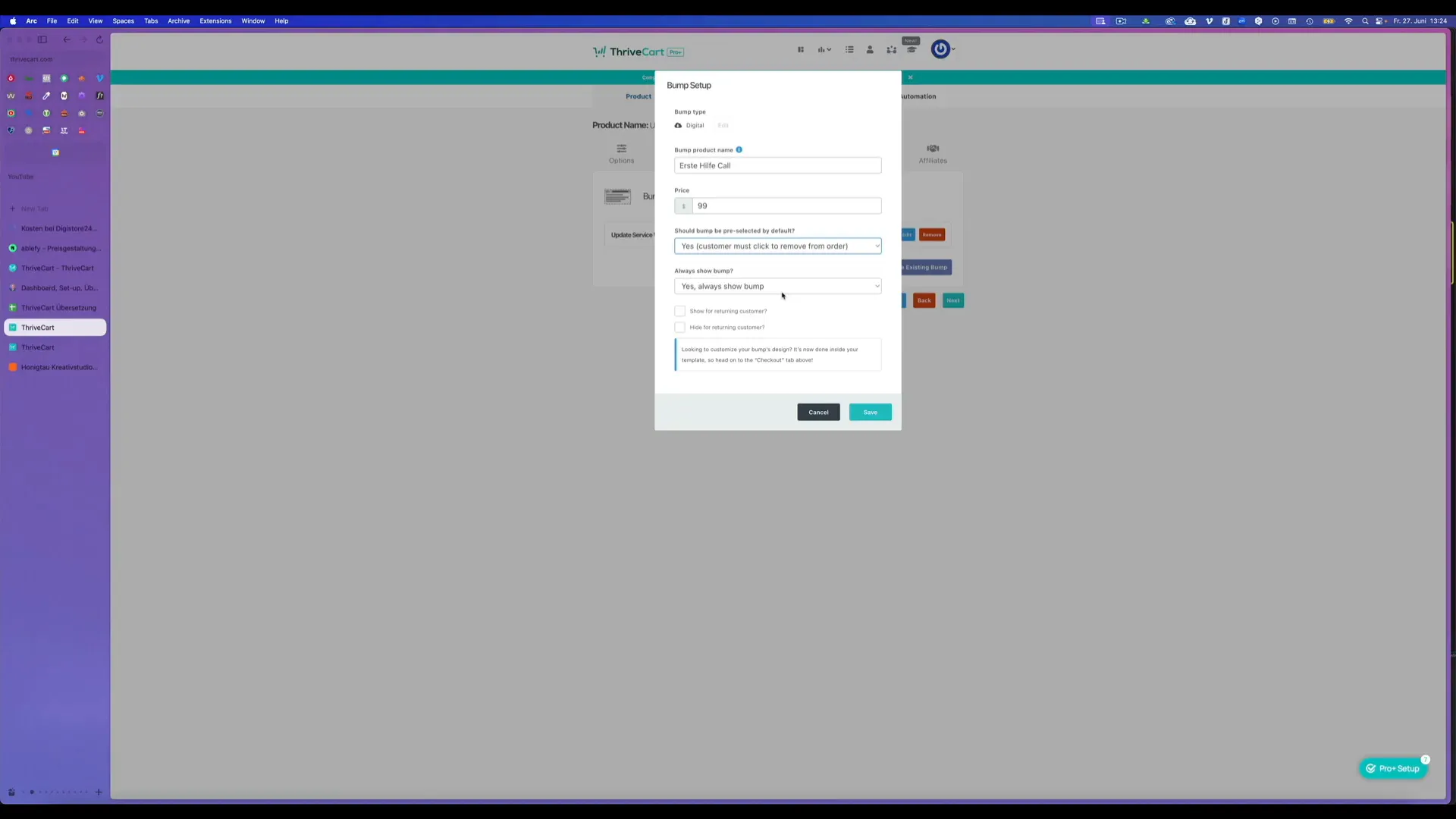Reload the page with refresh icon
The width and height of the screenshot is (1456, 819).
99,39
